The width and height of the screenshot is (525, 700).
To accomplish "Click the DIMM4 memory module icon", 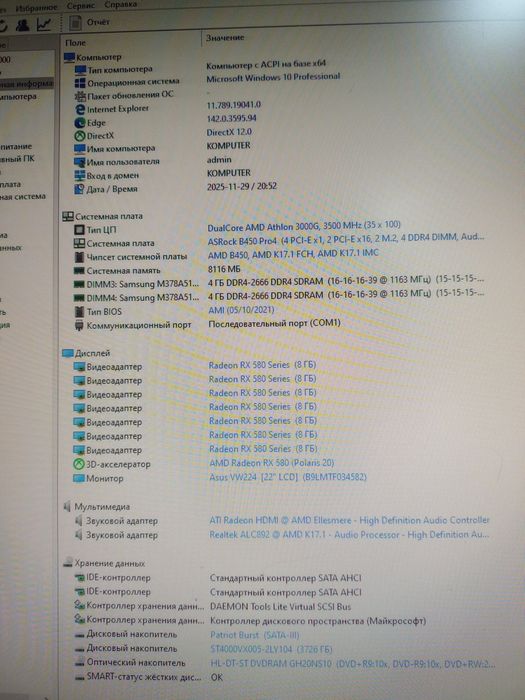I will (79, 298).
